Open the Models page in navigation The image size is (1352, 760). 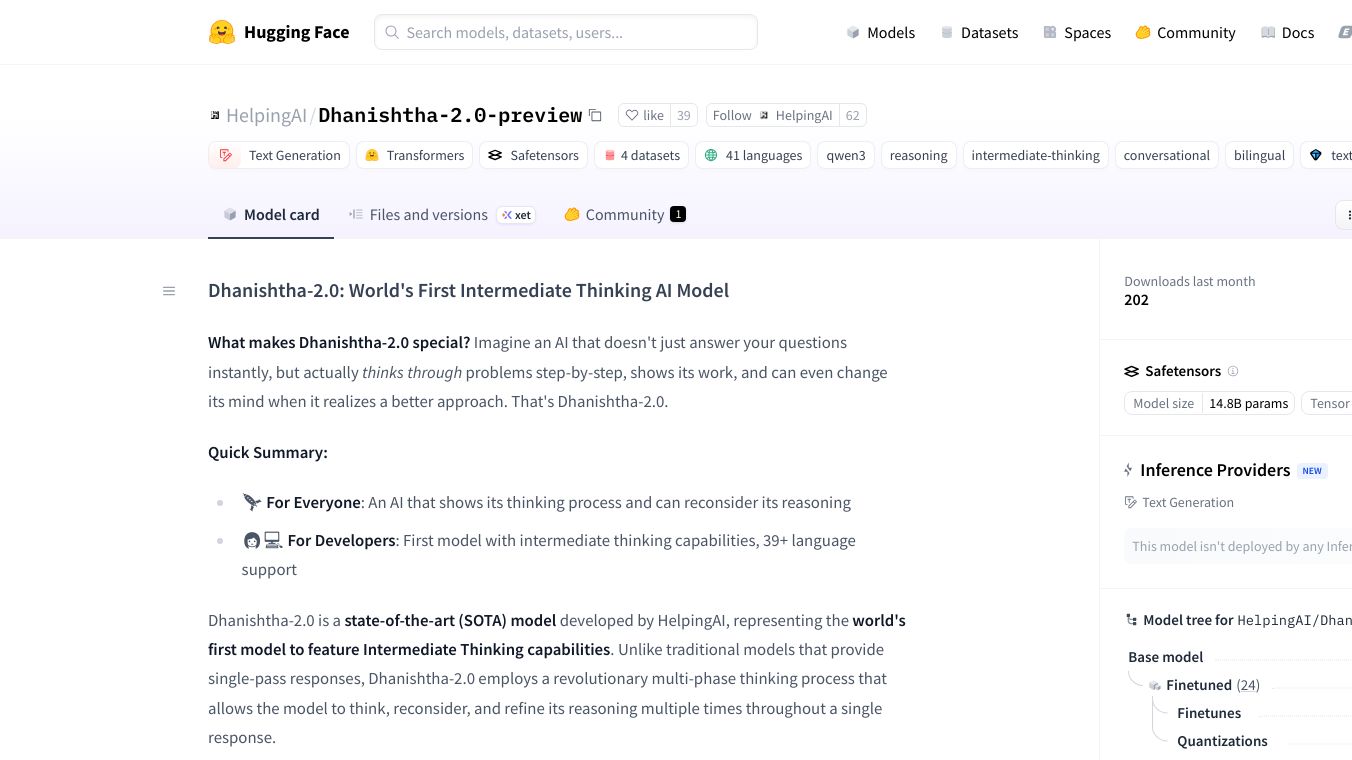[x=880, y=32]
